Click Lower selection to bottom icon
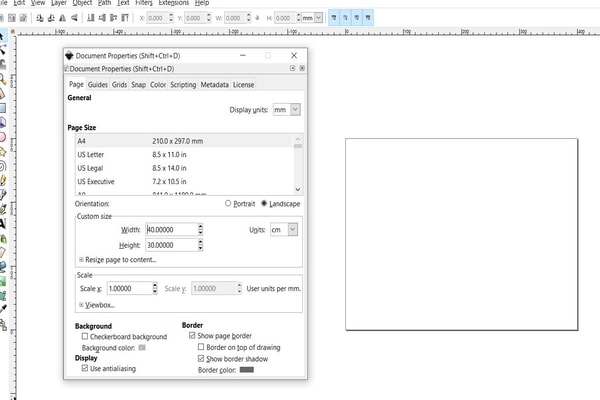Viewport: 600px width, 400px height. [x=91, y=18]
